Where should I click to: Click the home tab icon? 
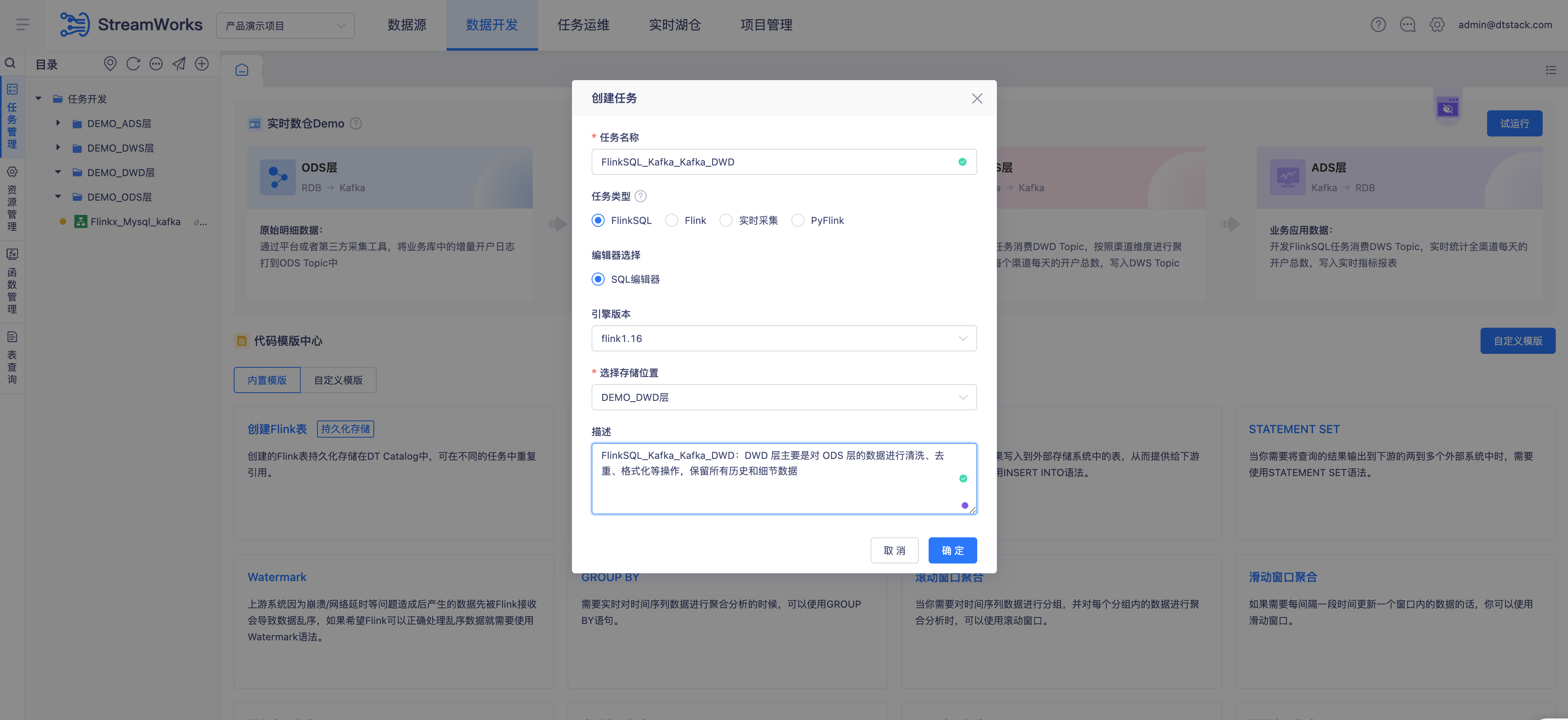coord(241,70)
